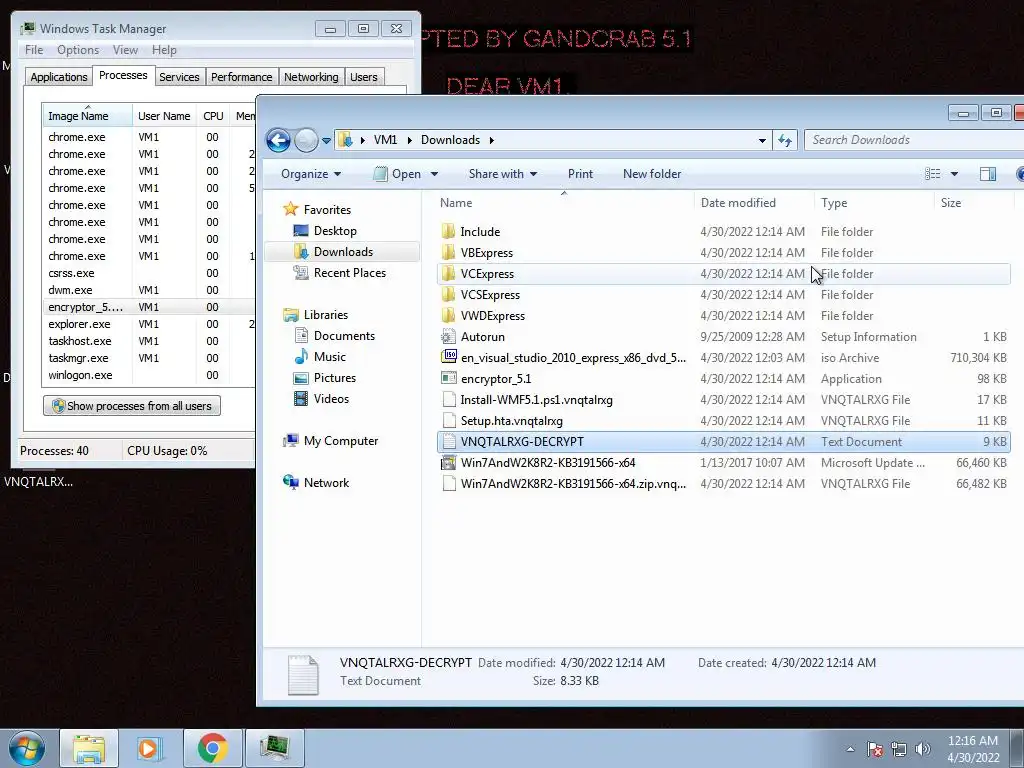Switch to the Networking tab
The image size is (1024, 768).
tap(311, 77)
